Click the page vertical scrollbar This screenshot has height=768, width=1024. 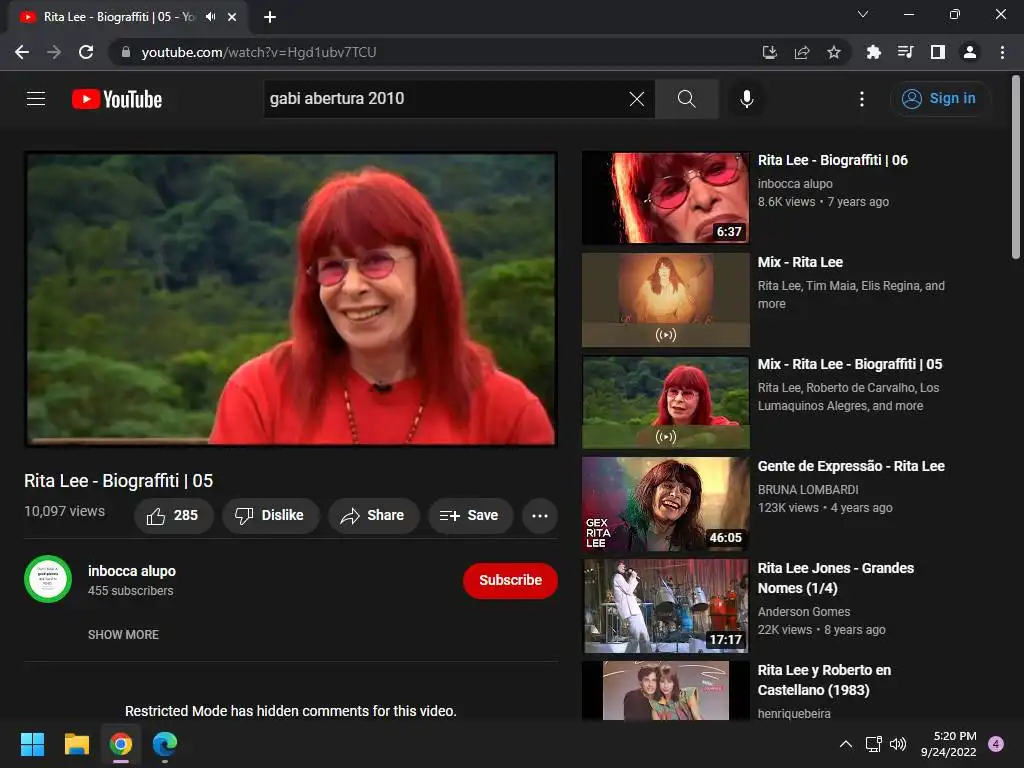tap(1016, 167)
